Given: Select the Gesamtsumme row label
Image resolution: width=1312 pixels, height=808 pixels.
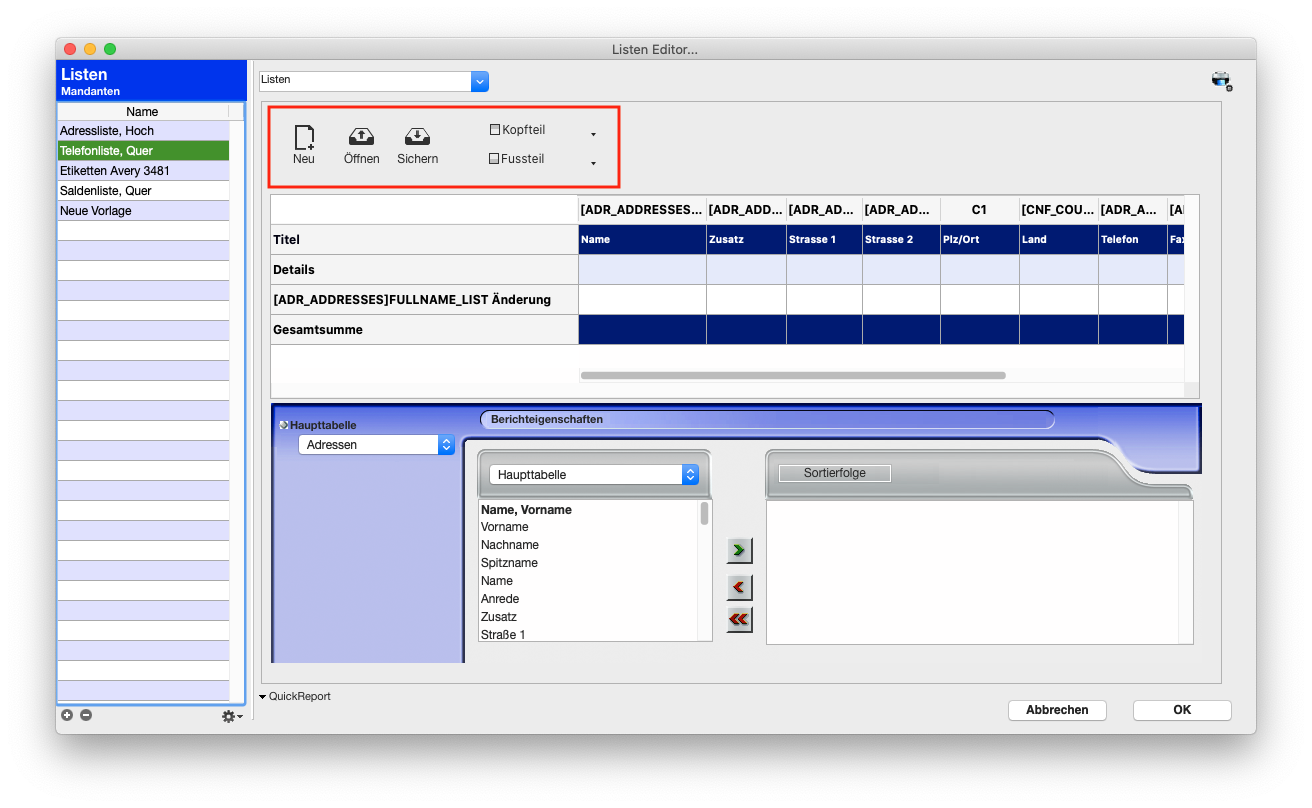Looking at the screenshot, I should [x=425, y=330].
